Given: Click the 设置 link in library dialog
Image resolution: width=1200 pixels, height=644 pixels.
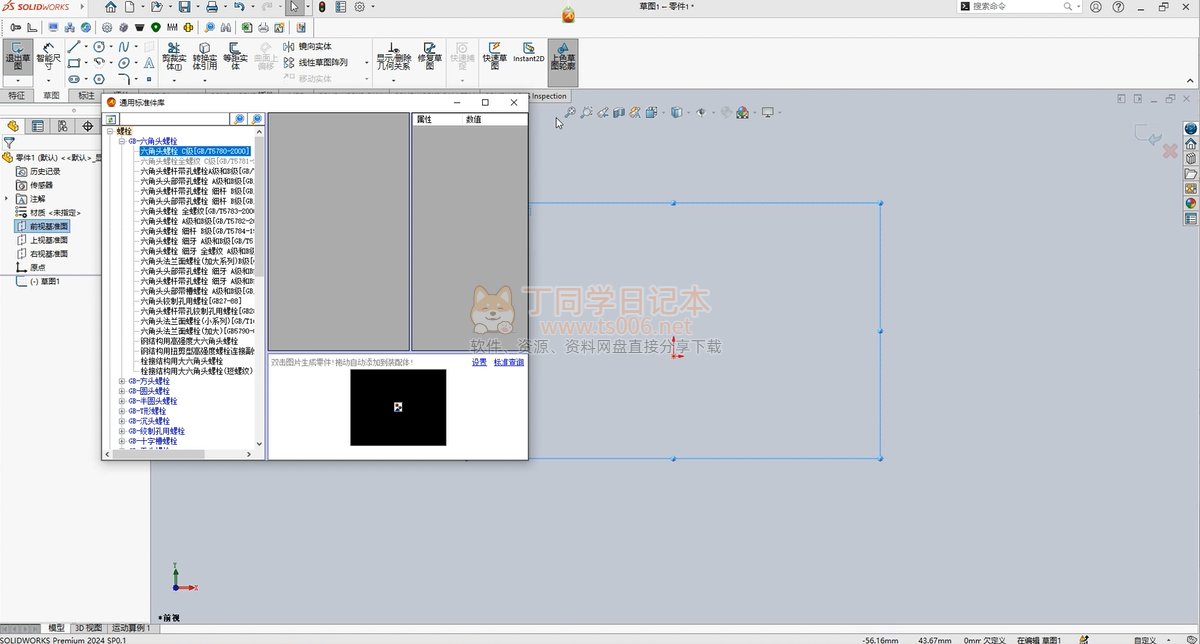Looking at the screenshot, I should (479, 362).
